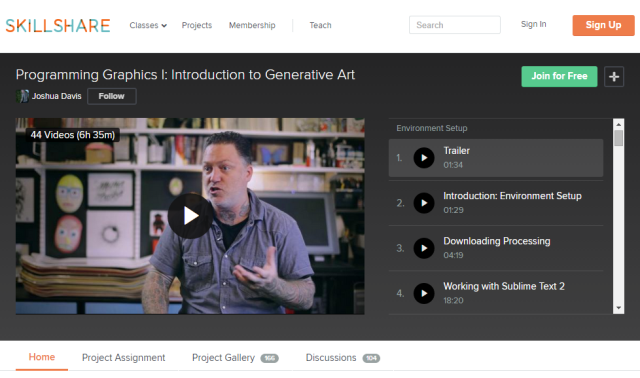Switch to Project Assignment tab
The height and width of the screenshot is (378, 640).
click(124, 358)
